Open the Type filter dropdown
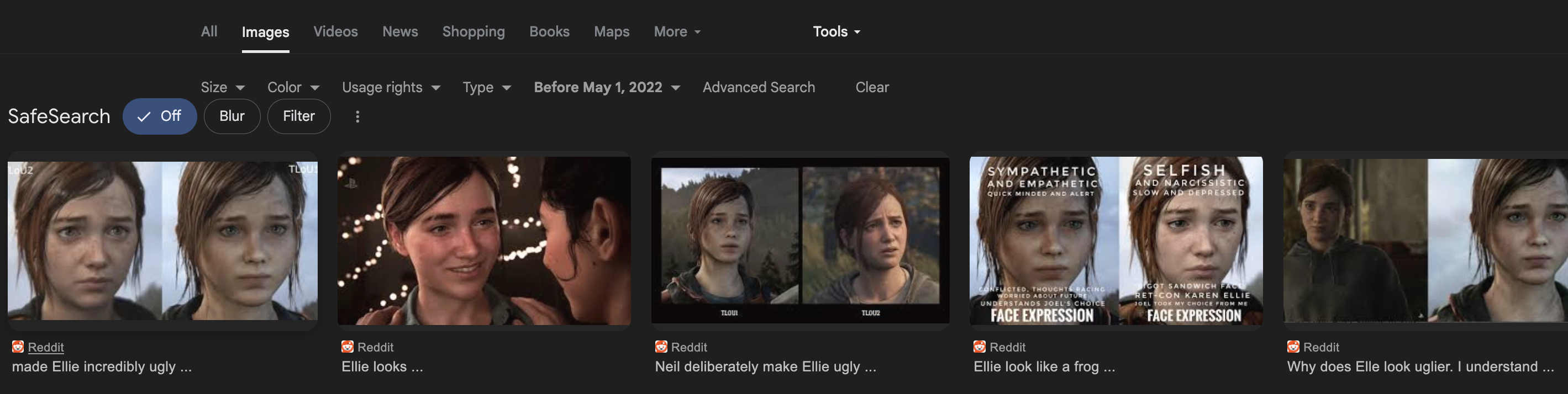Viewport: 1568px width, 394px height. click(486, 88)
